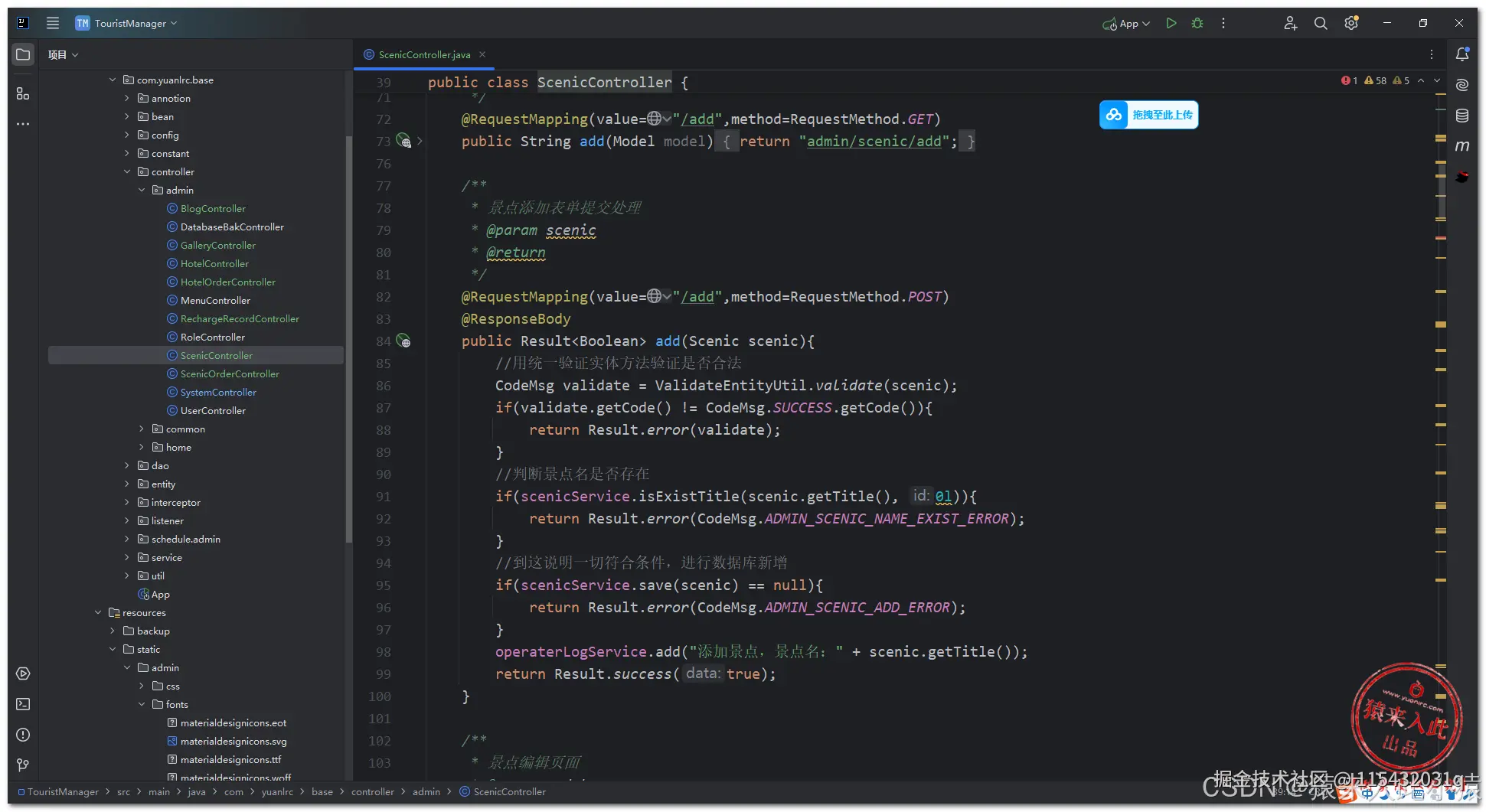
Task: Collapse the controller package
Action: click(x=127, y=171)
